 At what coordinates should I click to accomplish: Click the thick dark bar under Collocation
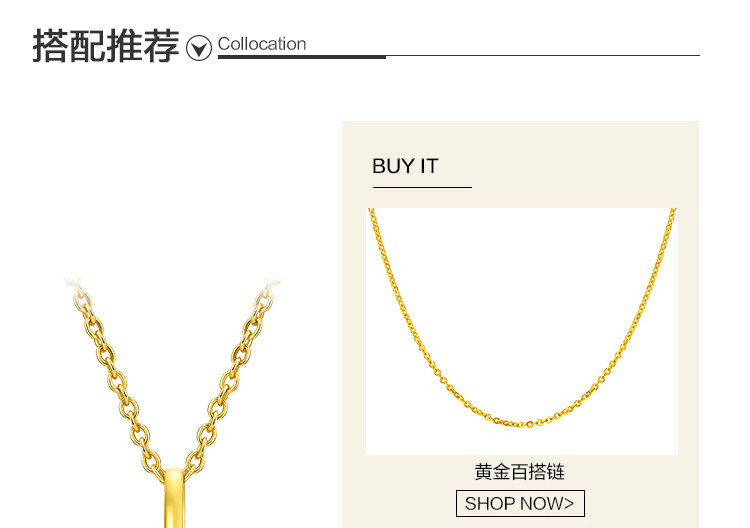click(302, 57)
